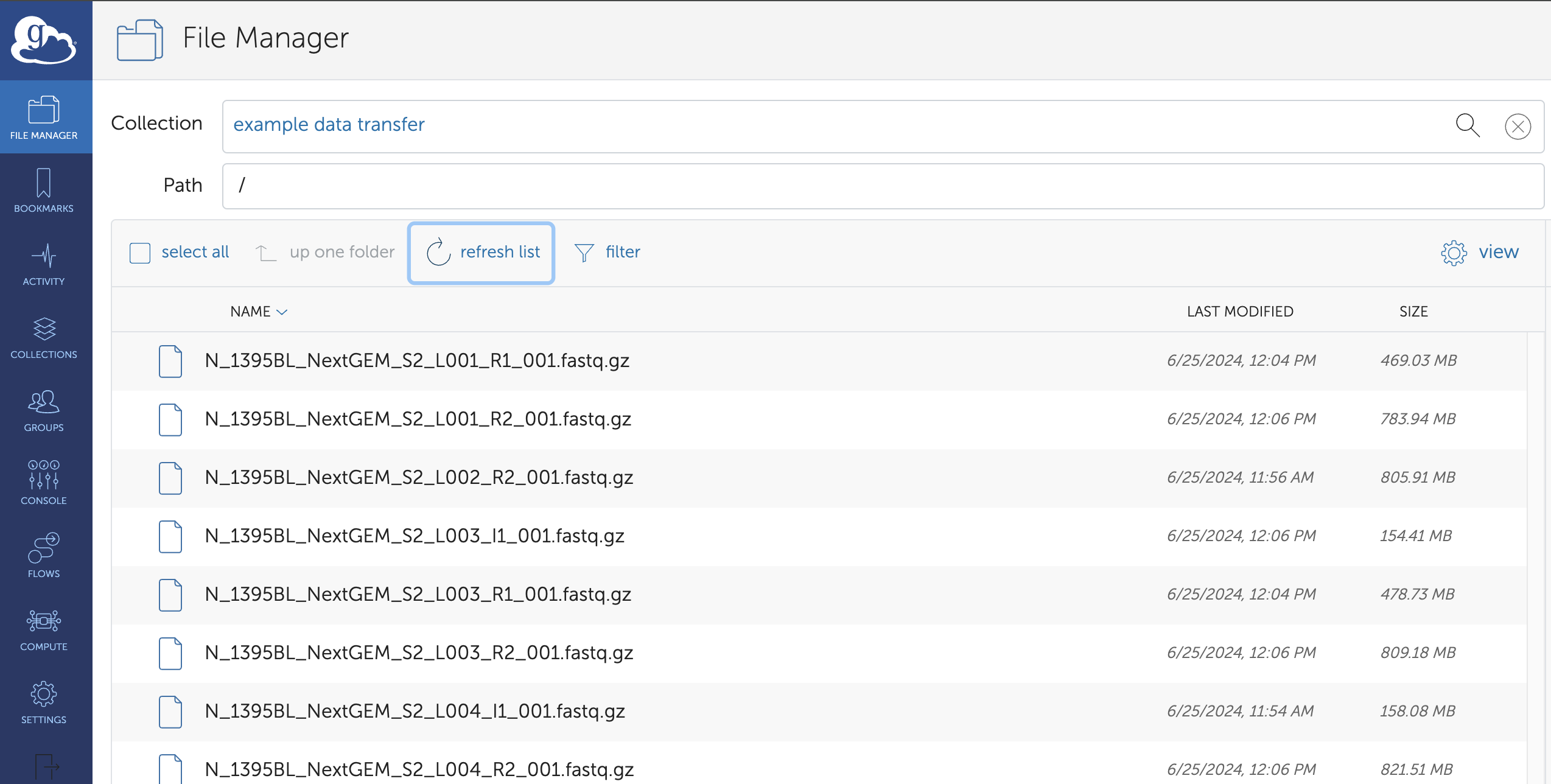The width and height of the screenshot is (1551, 784).
Task: Click the Path input field
Action: click(x=883, y=186)
